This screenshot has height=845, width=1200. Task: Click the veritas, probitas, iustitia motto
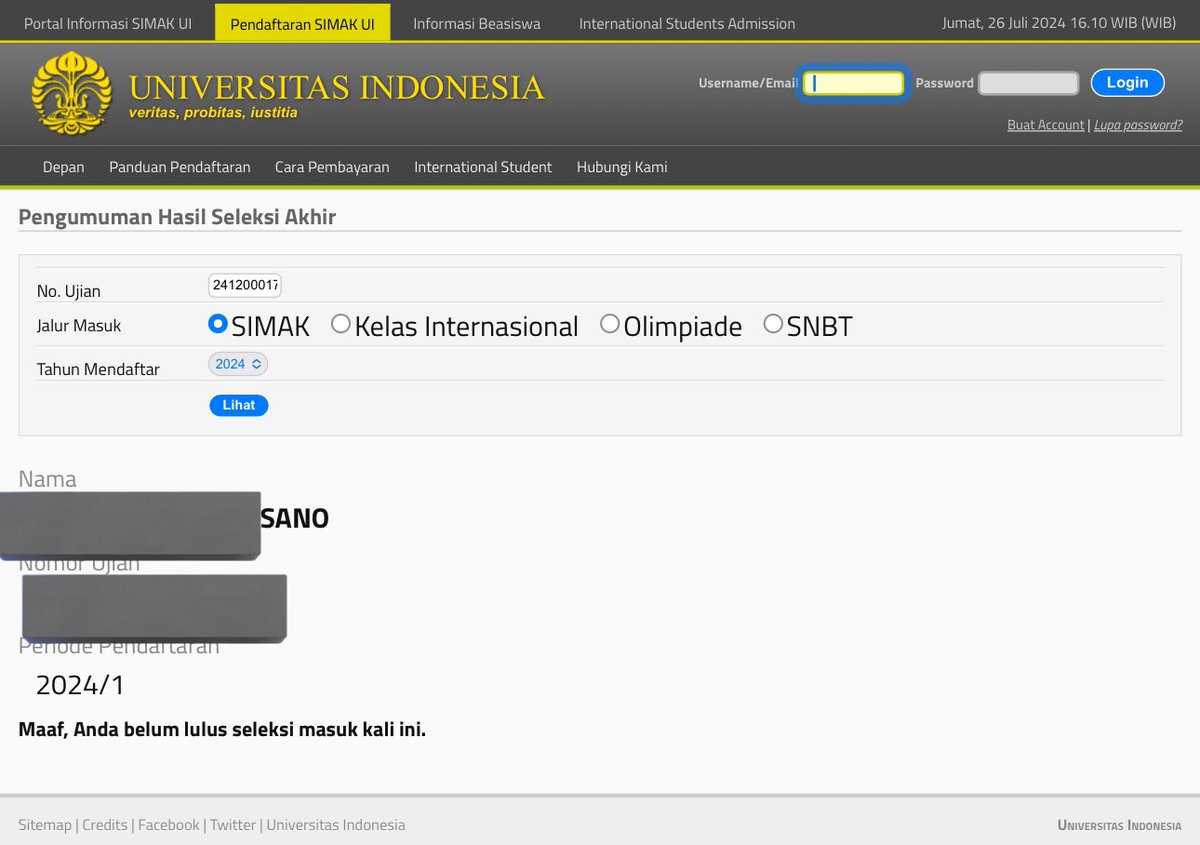213,113
